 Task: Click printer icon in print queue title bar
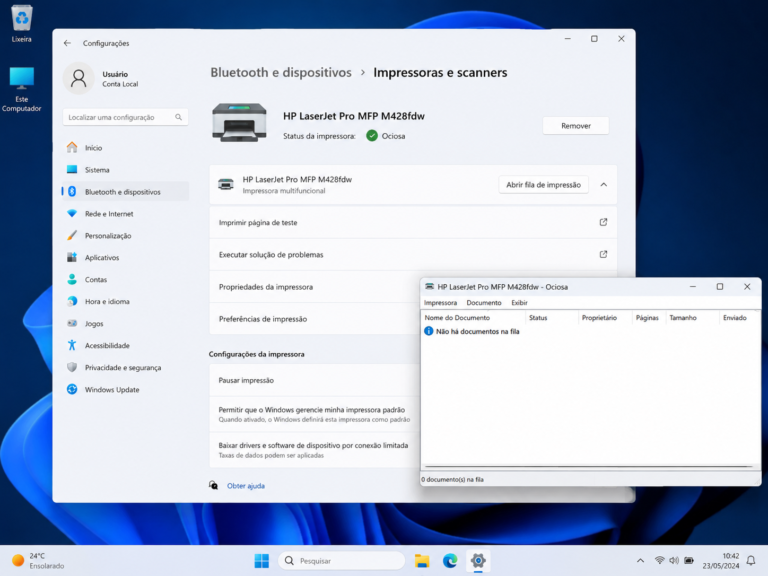[430, 287]
